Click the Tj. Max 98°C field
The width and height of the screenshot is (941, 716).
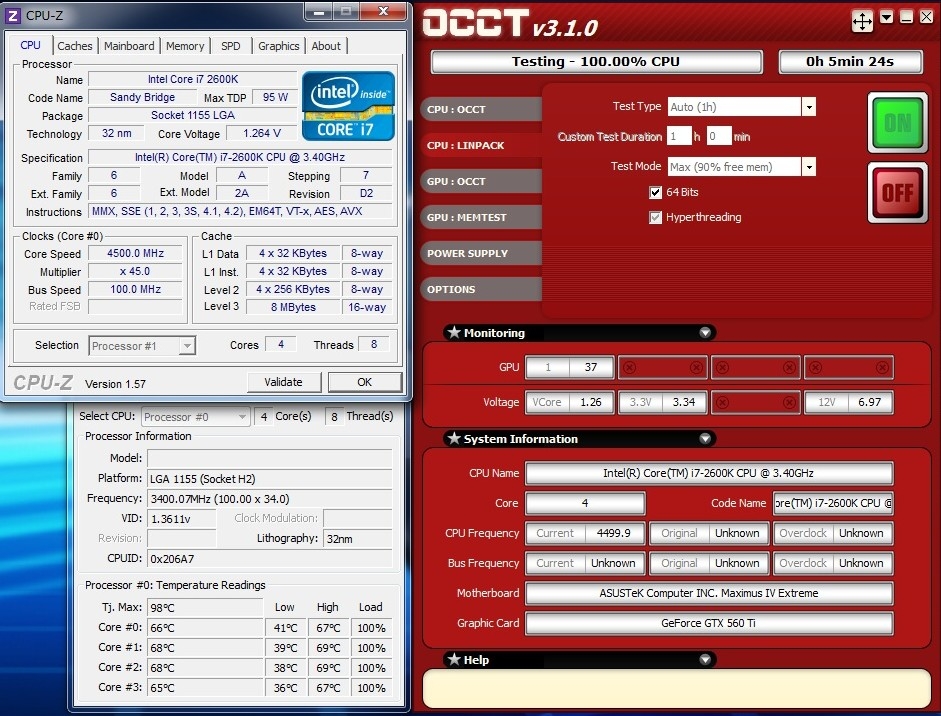205,607
